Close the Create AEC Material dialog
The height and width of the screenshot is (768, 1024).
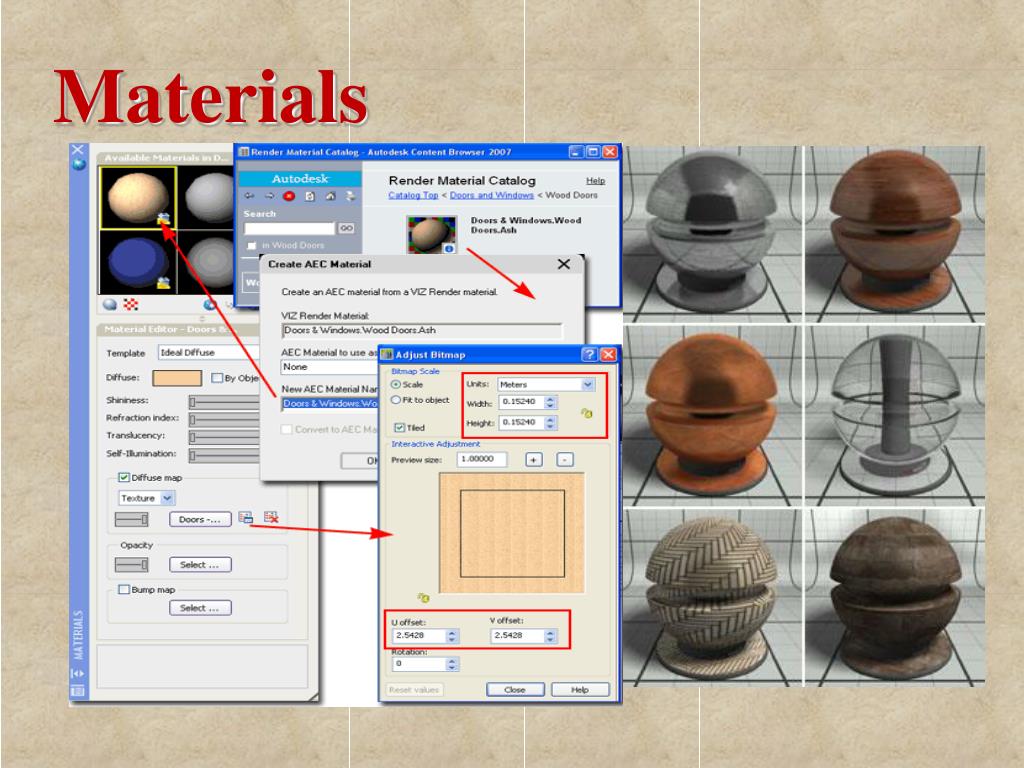564,264
